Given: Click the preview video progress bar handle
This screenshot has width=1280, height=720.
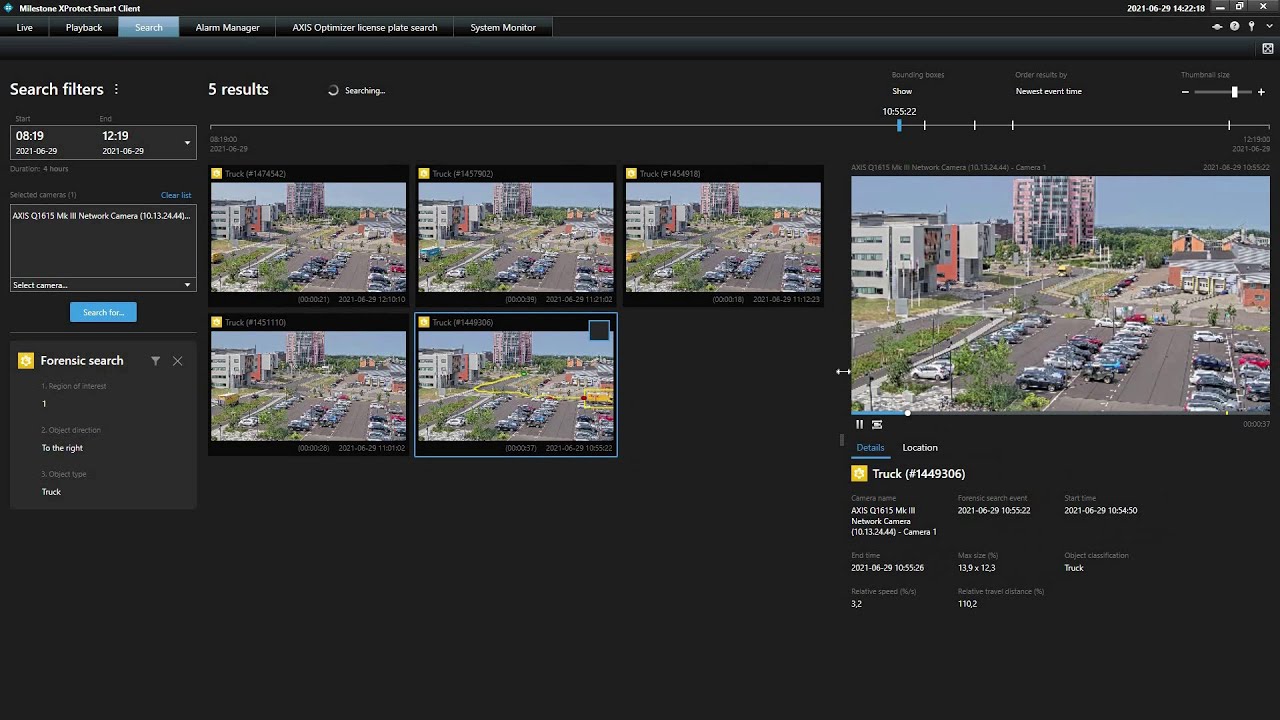Looking at the screenshot, I should (908, 412).
